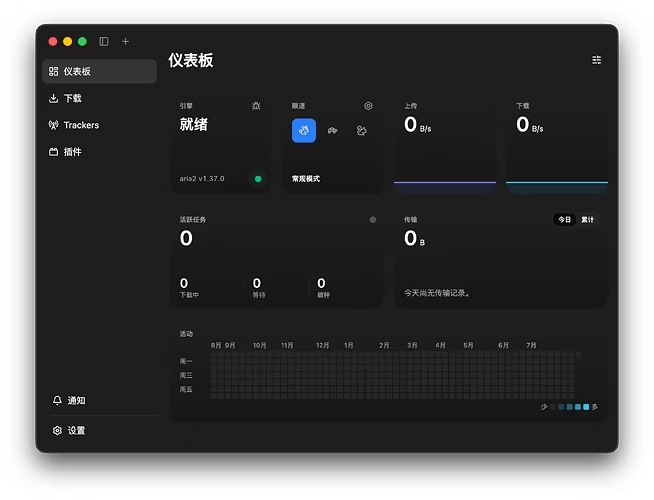Toggle the sidebar panel icon

click(x=104, y=41)
